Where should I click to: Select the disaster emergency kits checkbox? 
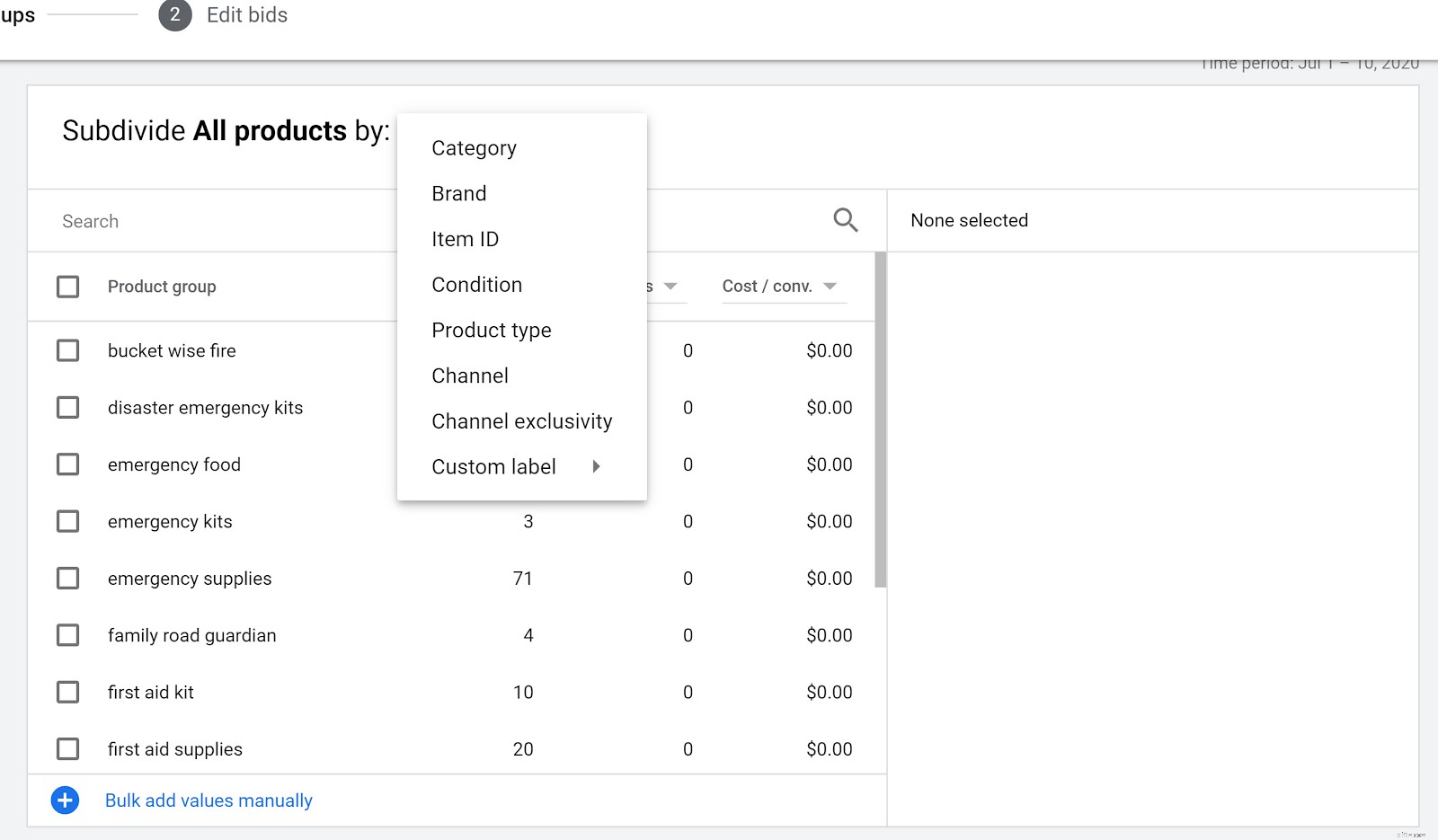coord(67,407)
